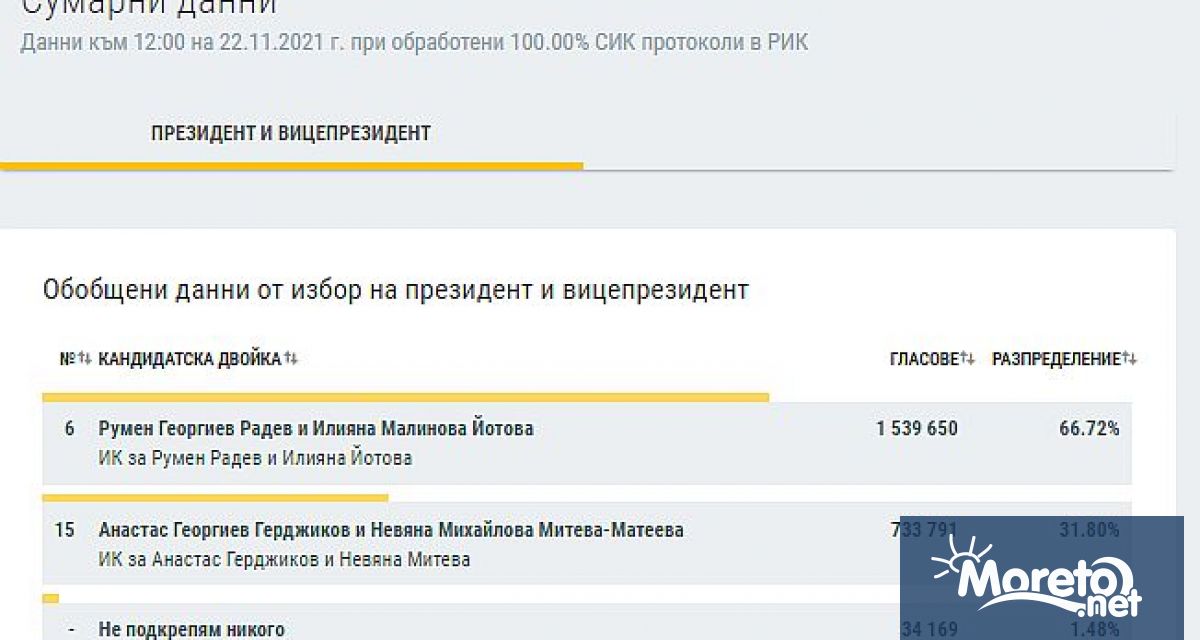Image resolution: width=1200 pixels, height=640 pixels.
Task: Click the yellow result bar above Герджиков
Action: [215, 497]
